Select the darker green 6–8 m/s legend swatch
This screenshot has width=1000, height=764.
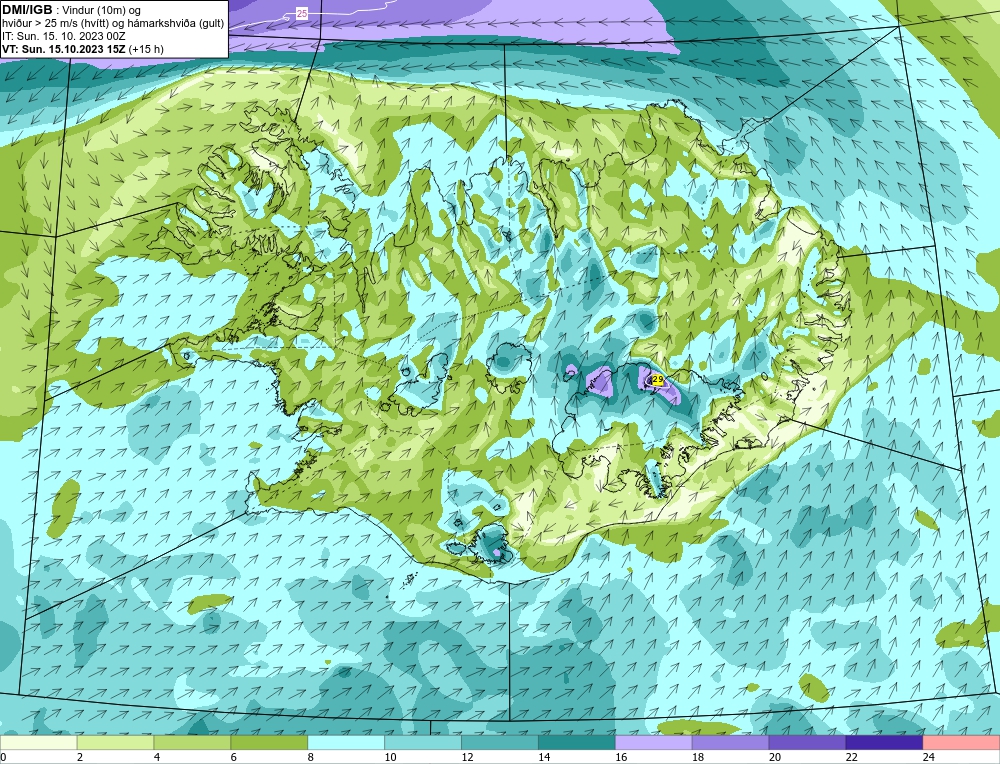[269, 743]
